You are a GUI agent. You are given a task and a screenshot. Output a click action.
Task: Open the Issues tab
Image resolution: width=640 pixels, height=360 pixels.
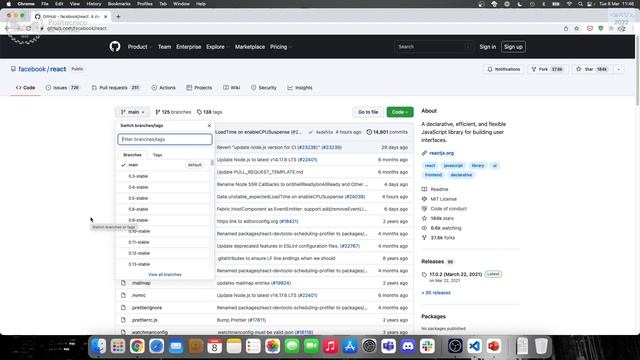coord(62,88)
